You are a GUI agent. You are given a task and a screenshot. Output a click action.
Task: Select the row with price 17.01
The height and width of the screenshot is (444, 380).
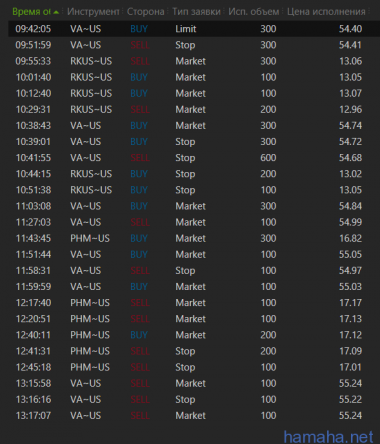coord(189,367)
